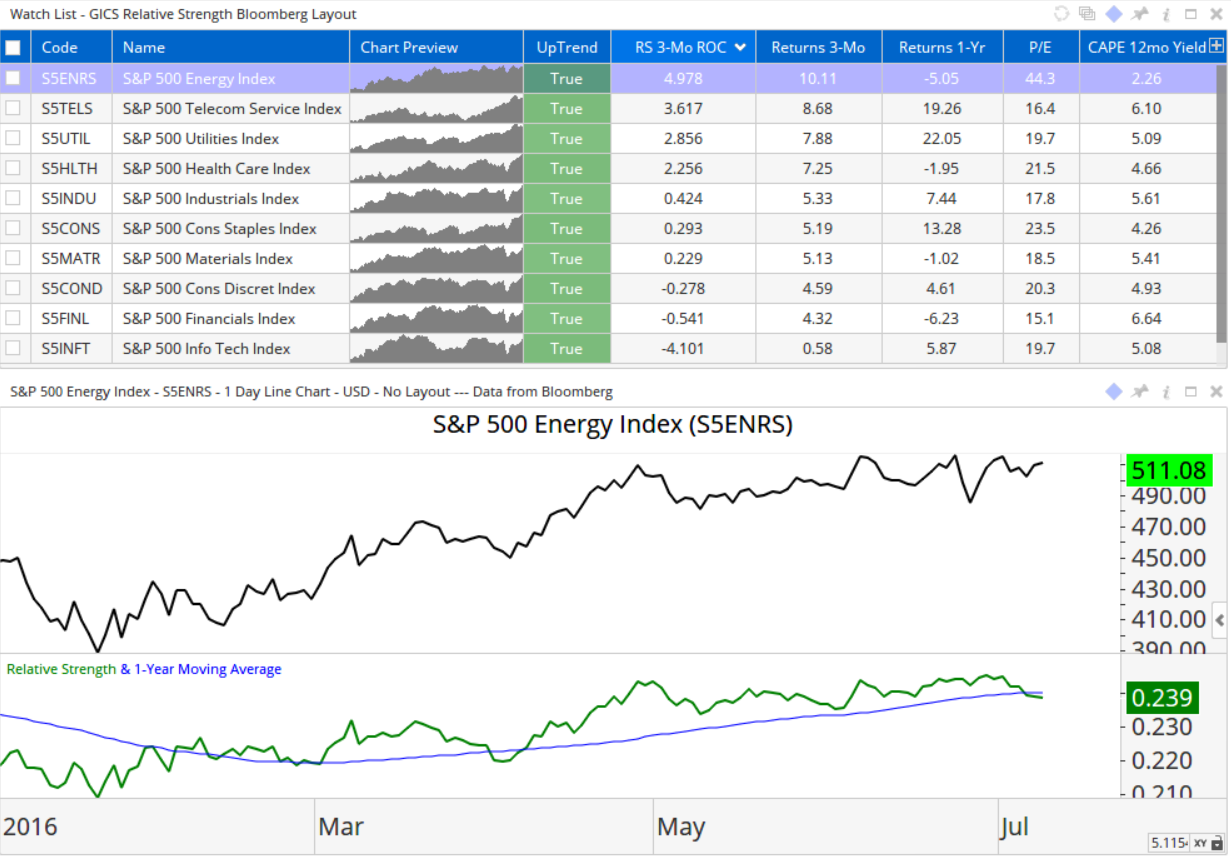Select S&P 500 Cons Staples Index
Screen dimensions: 1231x860
220,228
